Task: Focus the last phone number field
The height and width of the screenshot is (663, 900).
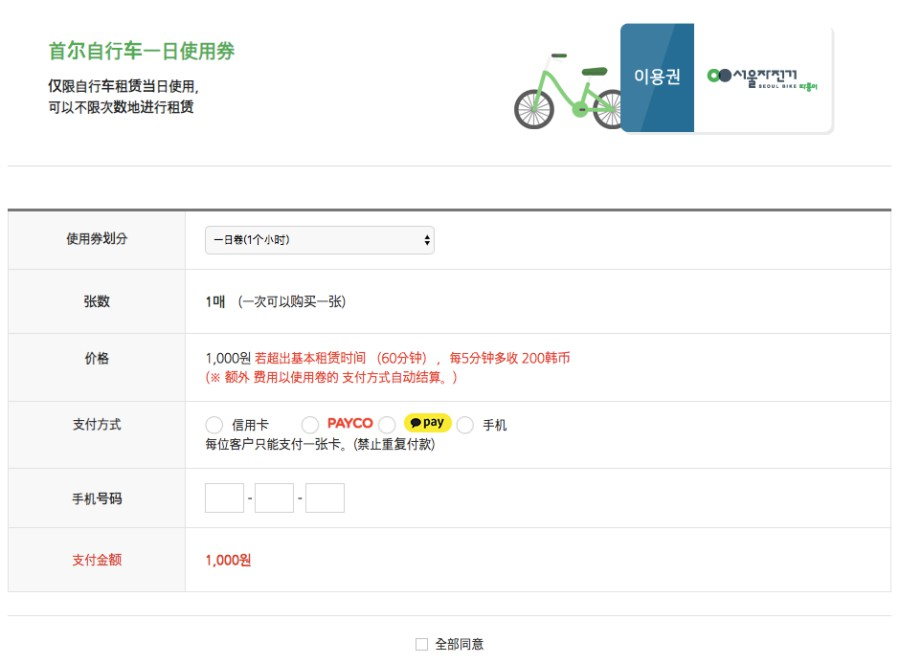Action: click(325, 498)
